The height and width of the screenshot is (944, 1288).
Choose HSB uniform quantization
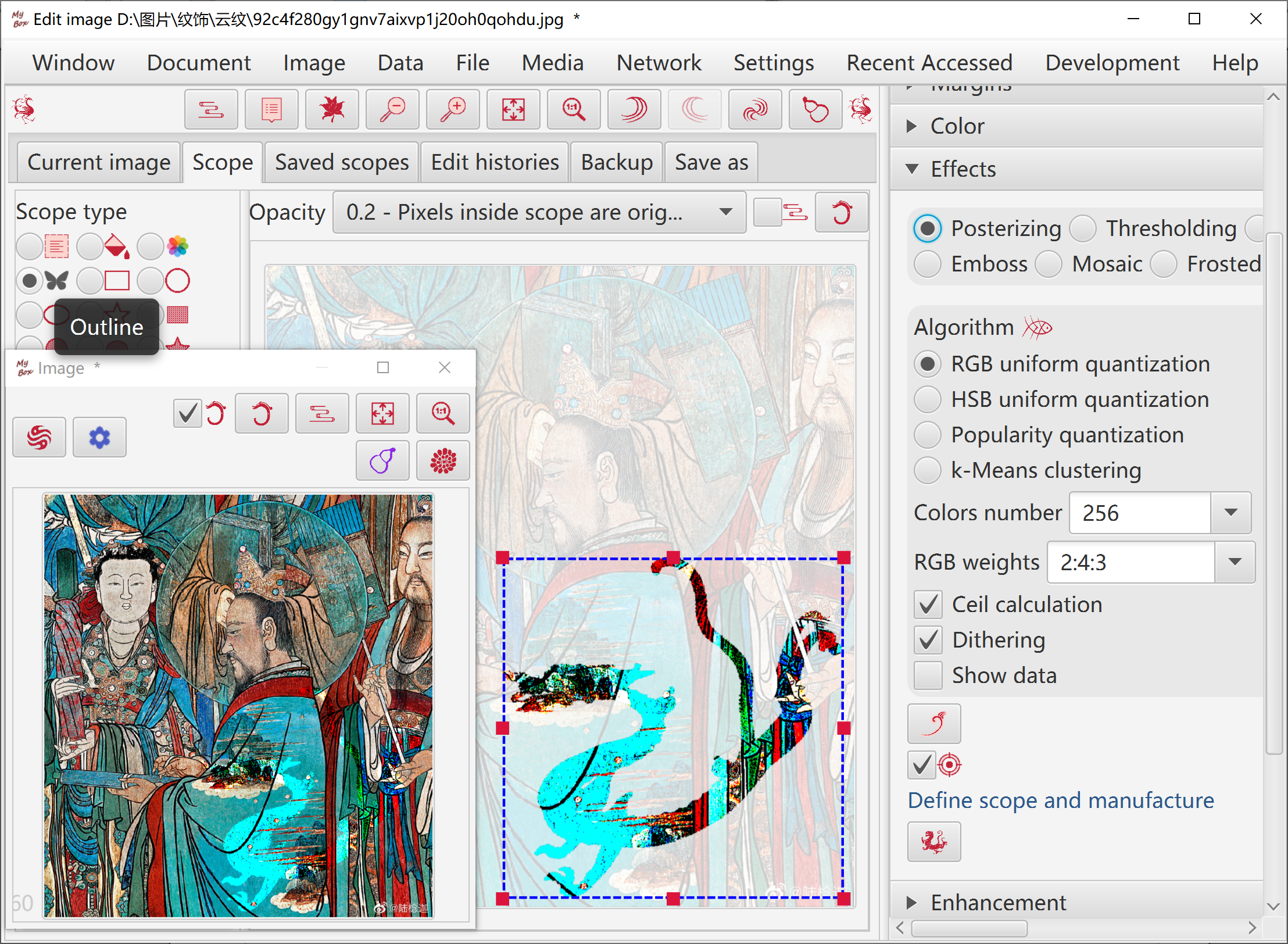click(928, 399)
